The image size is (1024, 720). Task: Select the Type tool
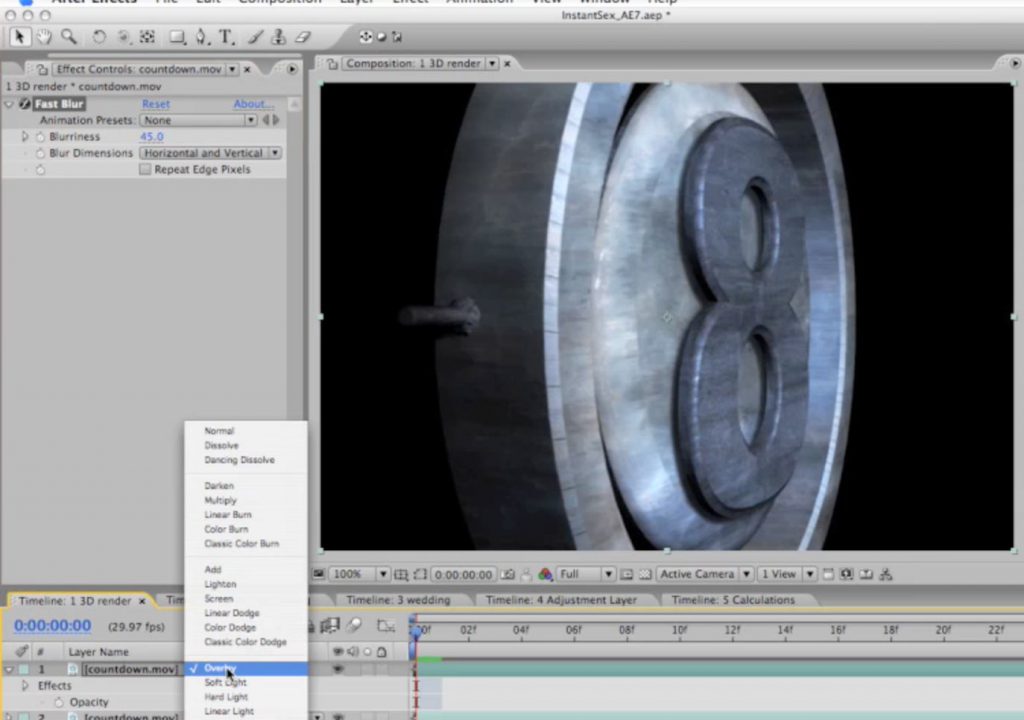pyautogui.click(x=226, y=37)
